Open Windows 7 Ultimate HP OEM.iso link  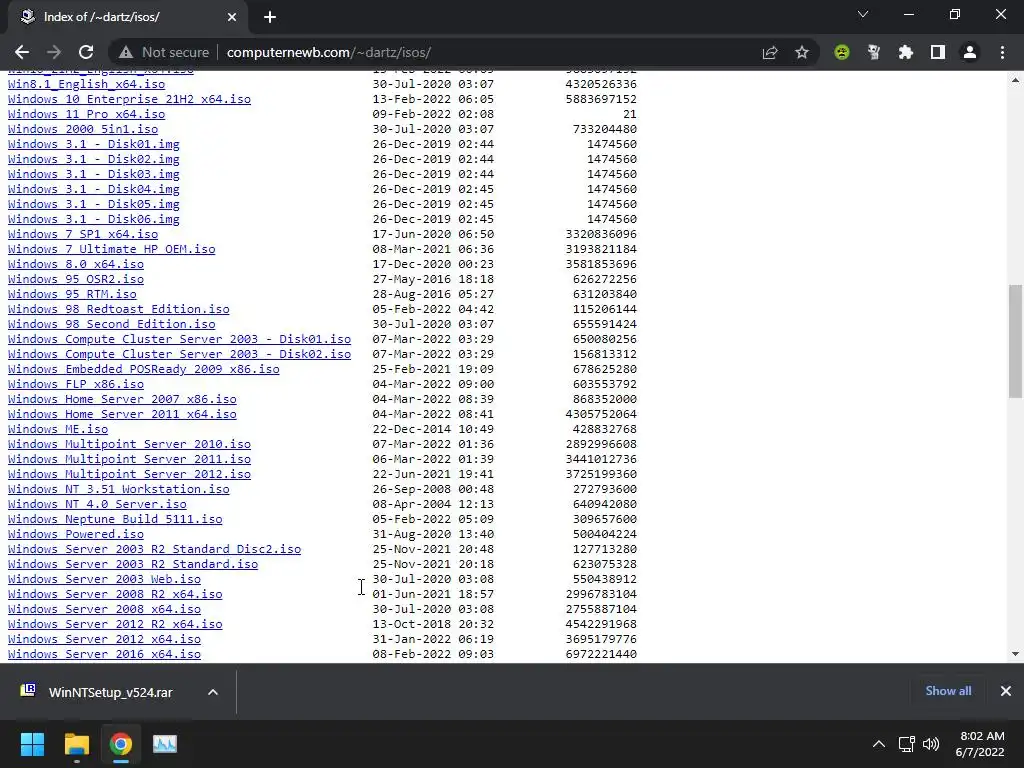(x=112, y=249)
